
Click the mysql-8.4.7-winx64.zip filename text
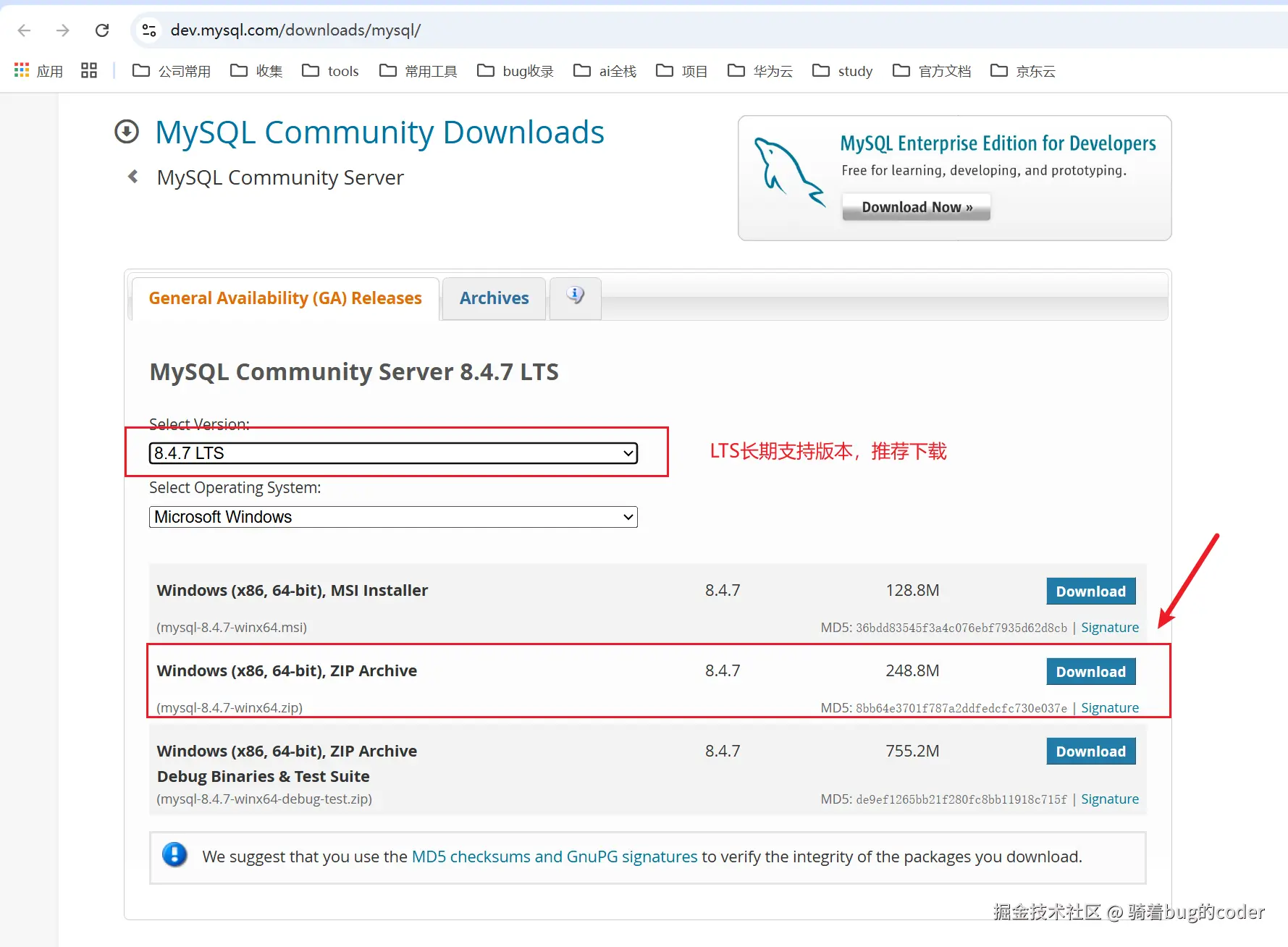[230, 708]
